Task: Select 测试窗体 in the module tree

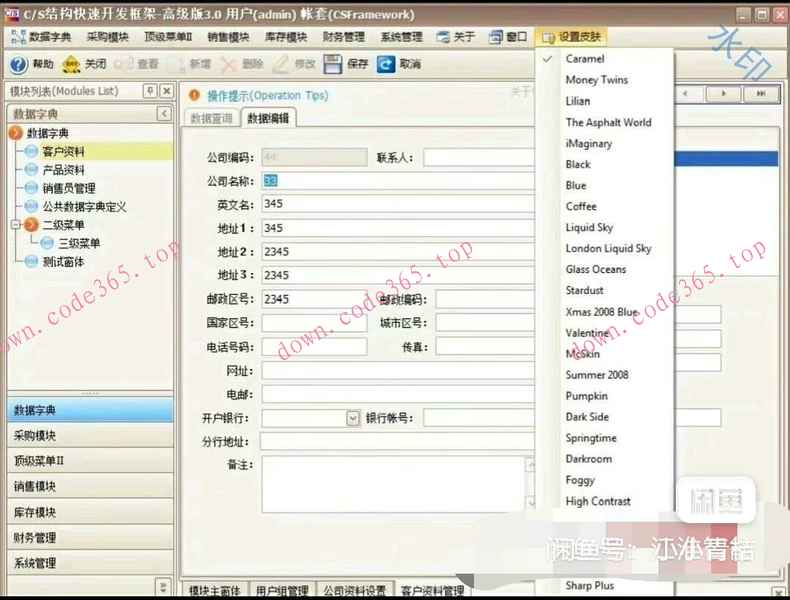Action: [x=63, y=262]
